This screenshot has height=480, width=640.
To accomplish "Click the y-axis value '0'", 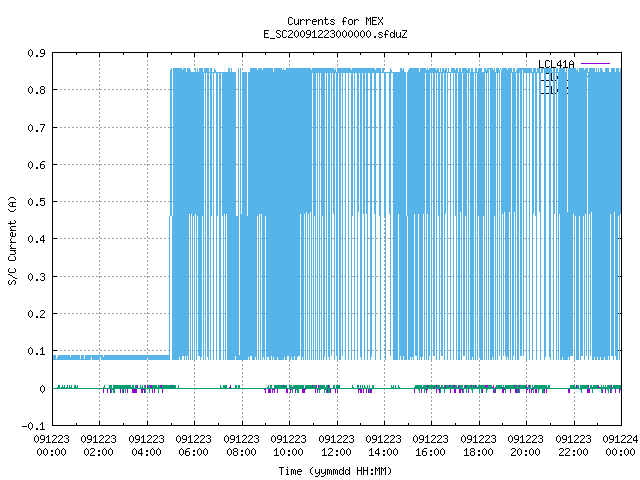I will click(42, 389).
